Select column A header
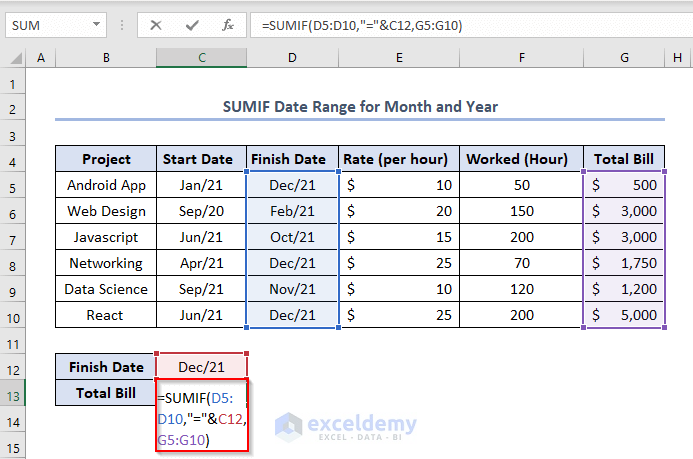693x459 pixels. point(41,58)
